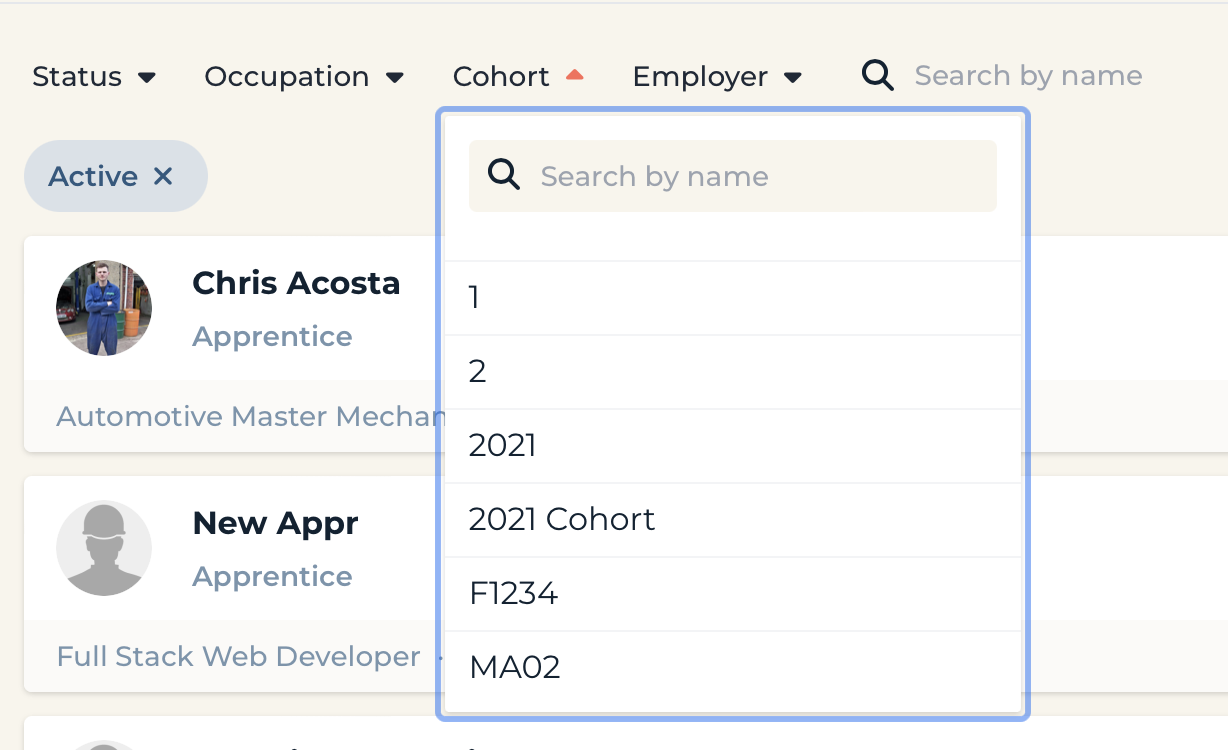
Task: Pick the F1234 cohort
Action: coord(733,594)
